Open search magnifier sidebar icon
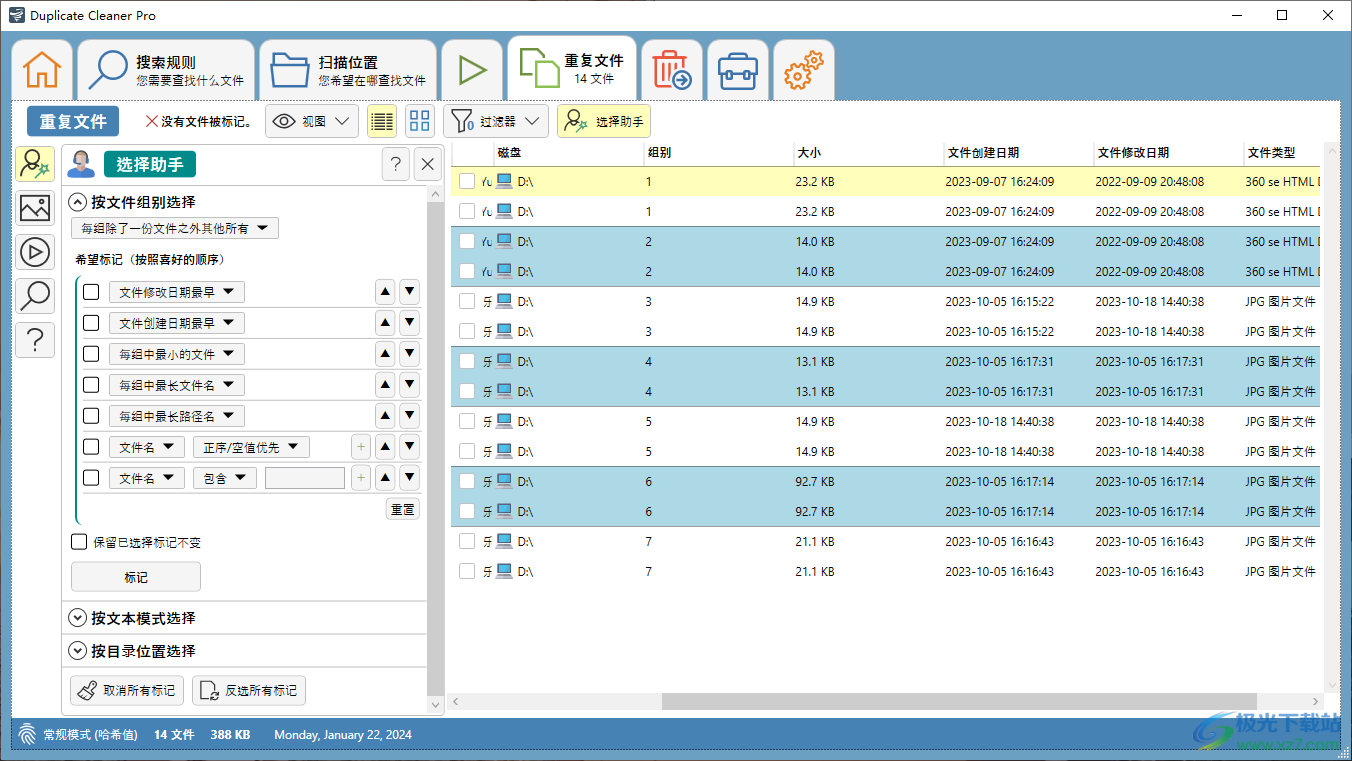The image size is (1352, 761). (x=35, y=296)
